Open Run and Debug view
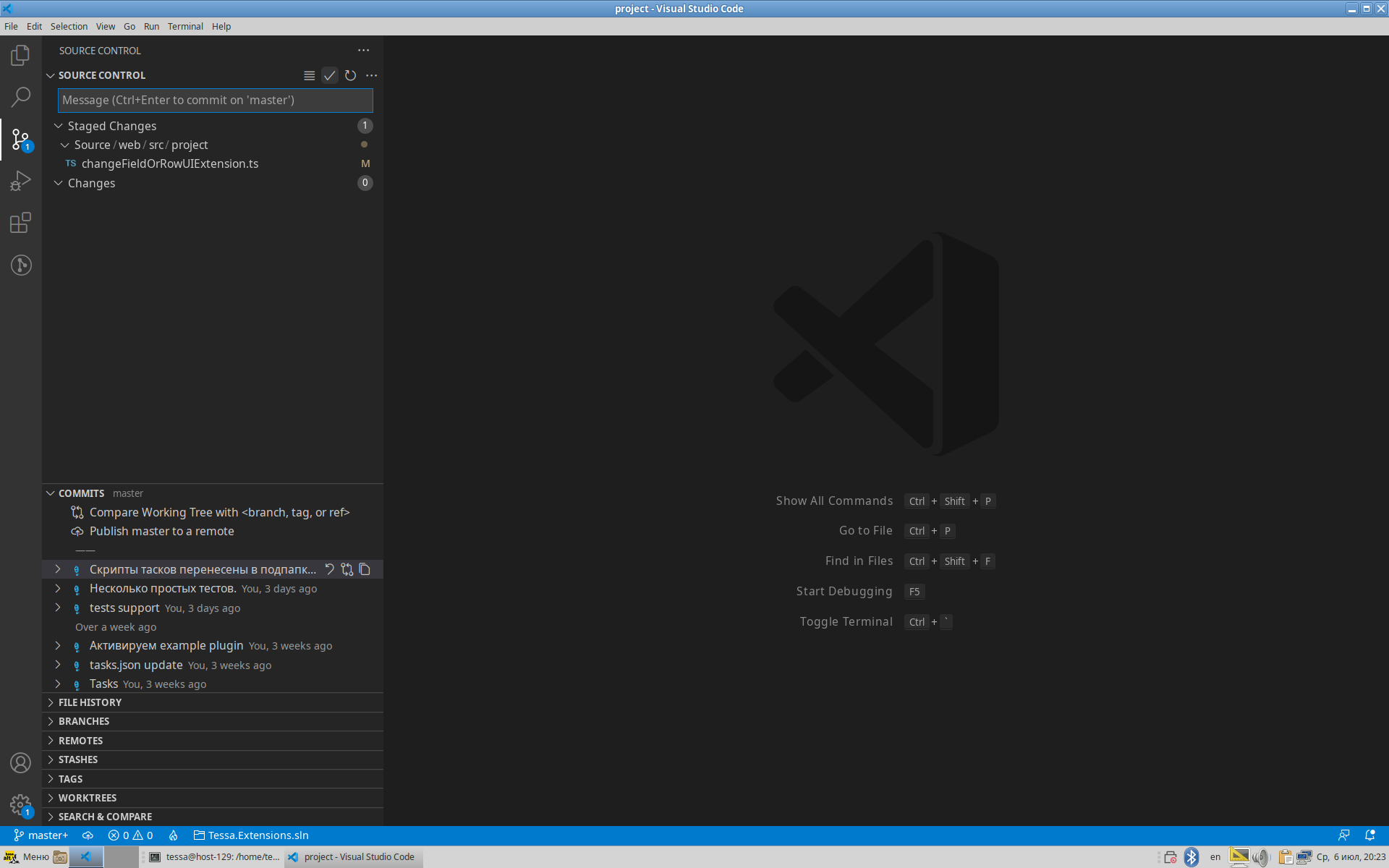The height and width of the screenshot is (868, 1389). 20,181
